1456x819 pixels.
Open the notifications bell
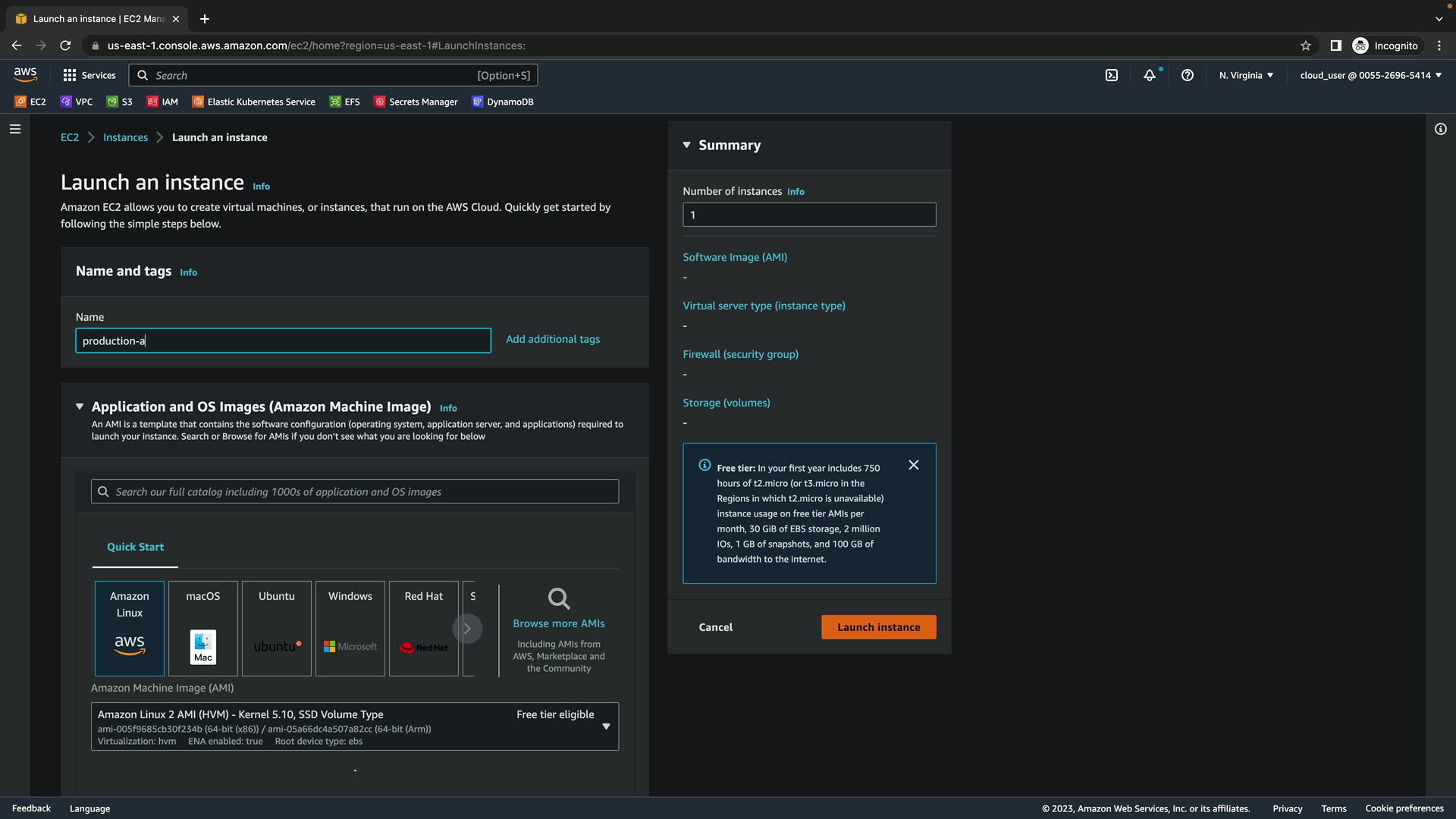[x=1150, y=75]
